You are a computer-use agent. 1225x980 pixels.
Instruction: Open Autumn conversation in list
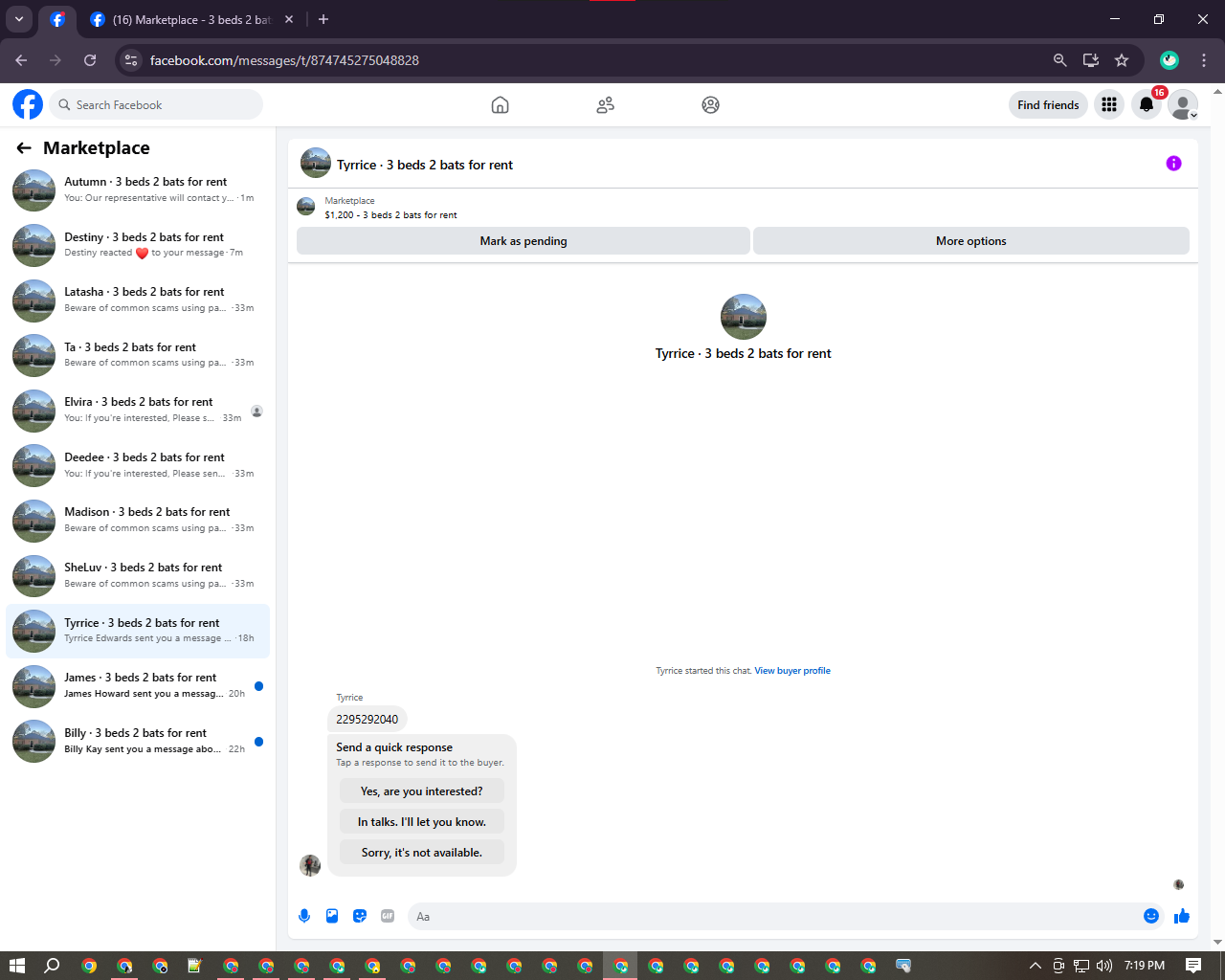click(138, 189)
